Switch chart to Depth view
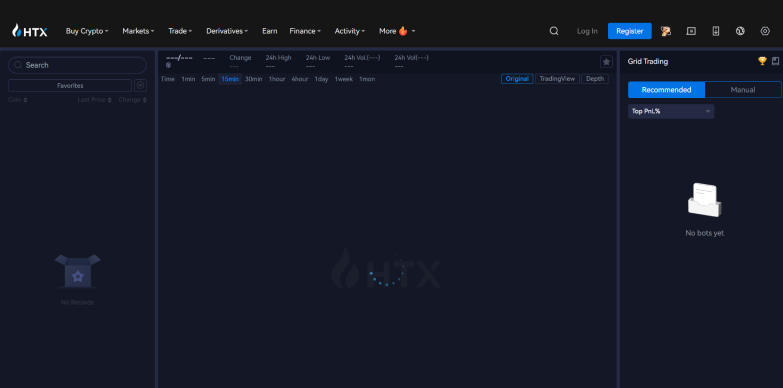The height and width of the screenshot is (388, 783). pyautogui.click(x=595, y=79)
